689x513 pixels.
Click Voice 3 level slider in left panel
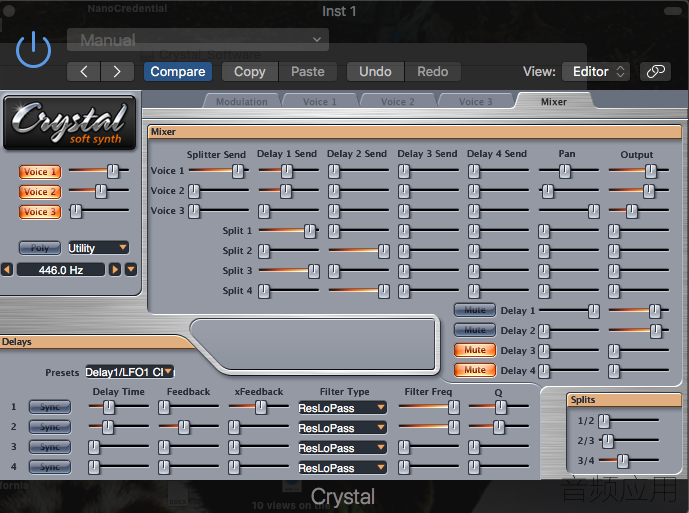pos(99,211)
